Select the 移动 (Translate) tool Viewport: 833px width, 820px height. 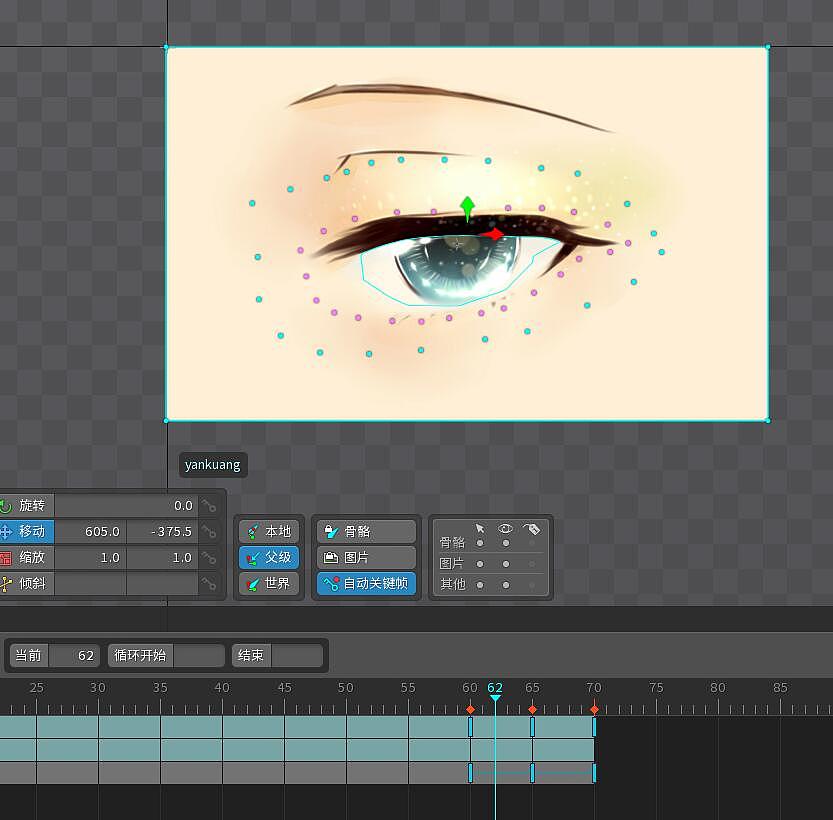point(27,532)
